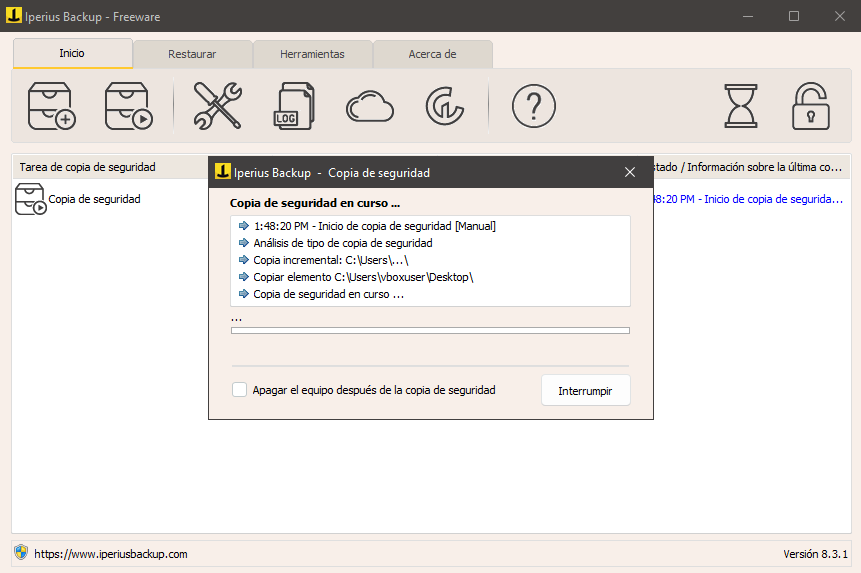This screenshot has height=573, width=861.
Task: Select the Copia de seguridad task row
Action: click(x=94, y=199)
